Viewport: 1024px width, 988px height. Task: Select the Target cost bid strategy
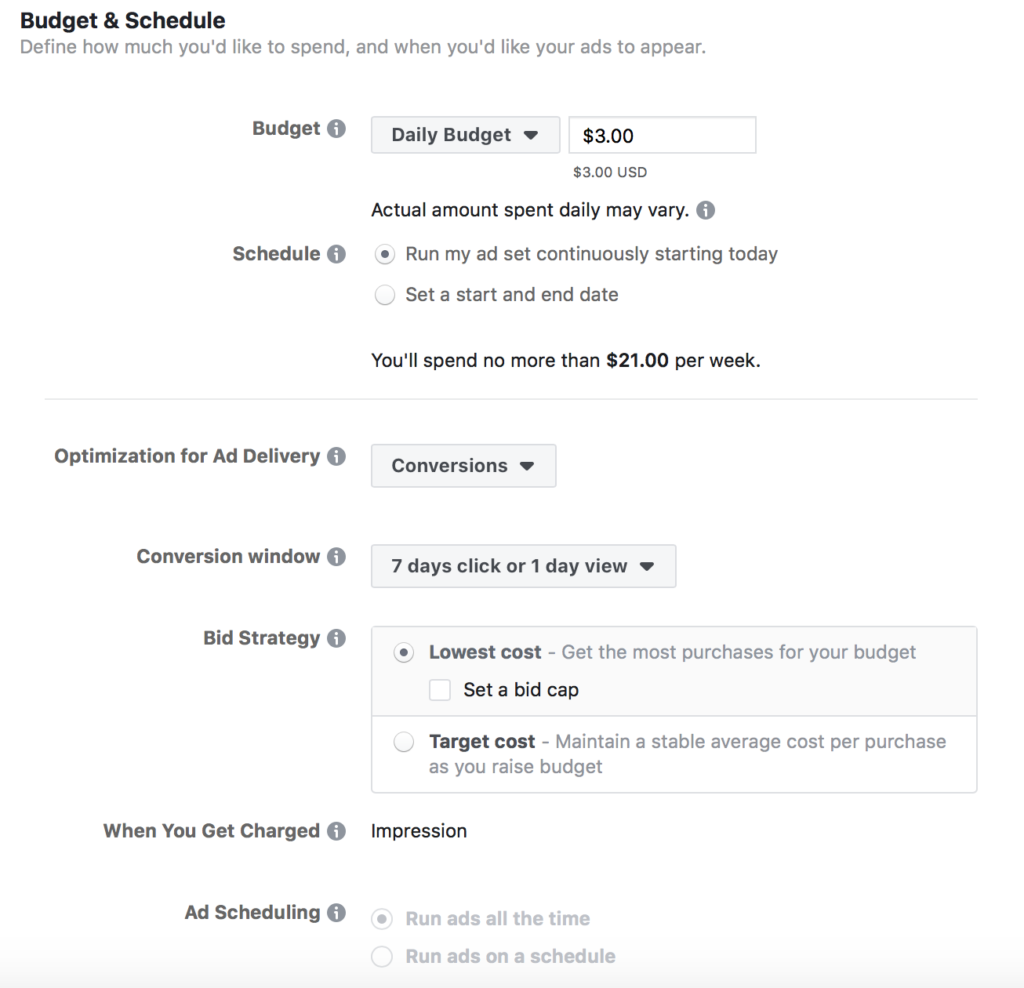click(x=403, y=742)
